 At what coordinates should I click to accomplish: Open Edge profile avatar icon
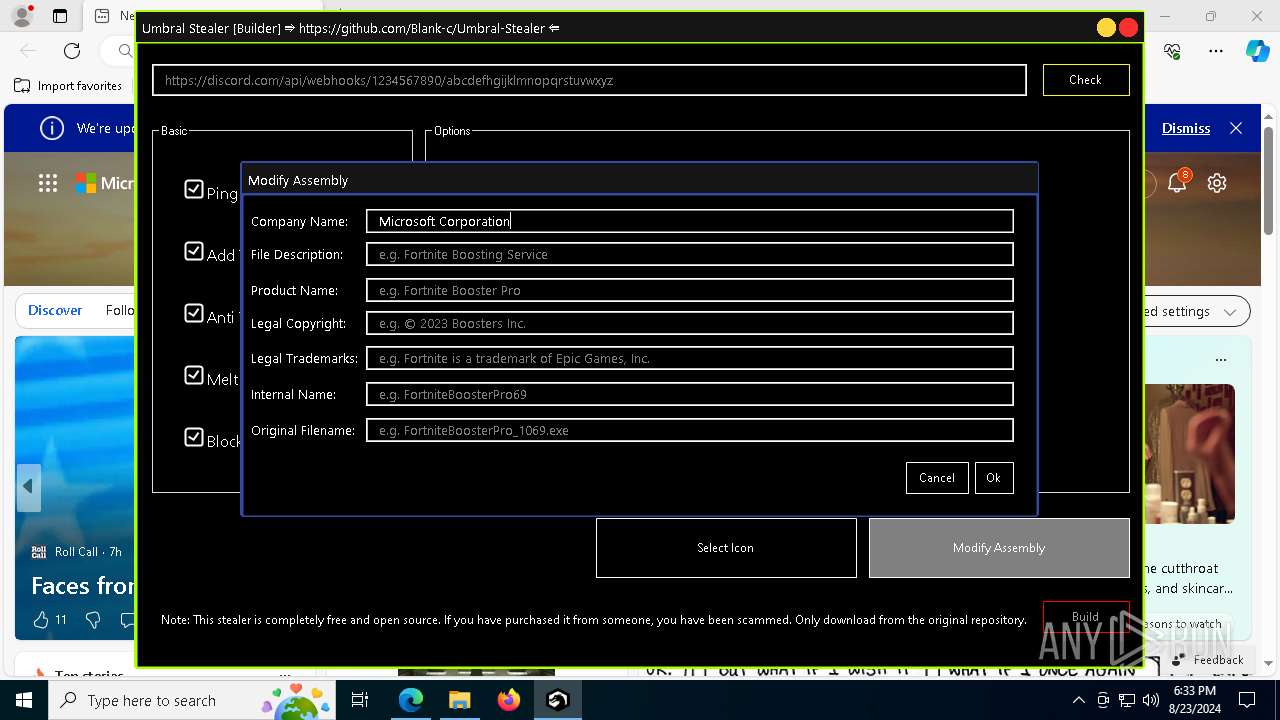pos(22,16)
